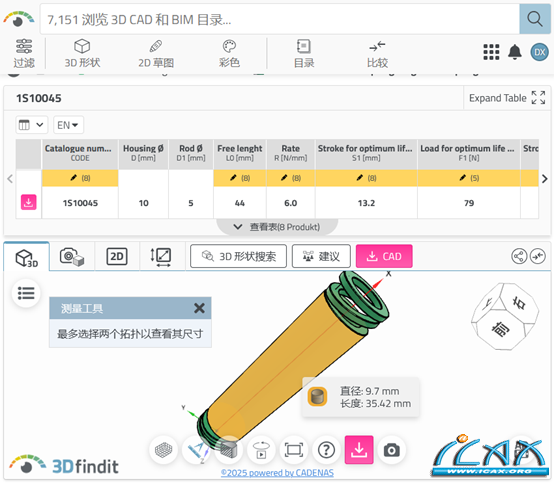Switch to the 2D view tab

117,256
